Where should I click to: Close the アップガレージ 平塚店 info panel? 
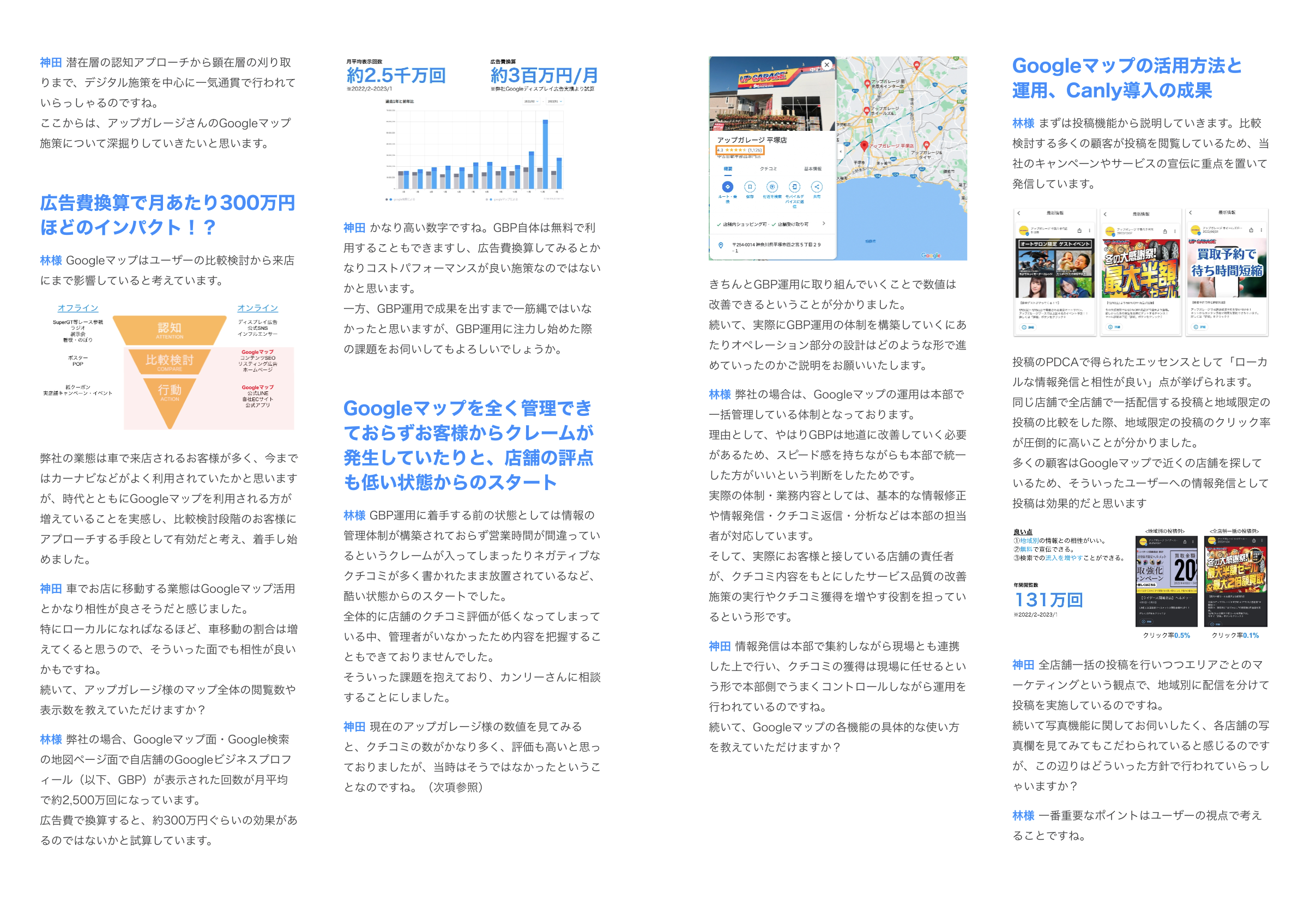(x=826, y=65)
